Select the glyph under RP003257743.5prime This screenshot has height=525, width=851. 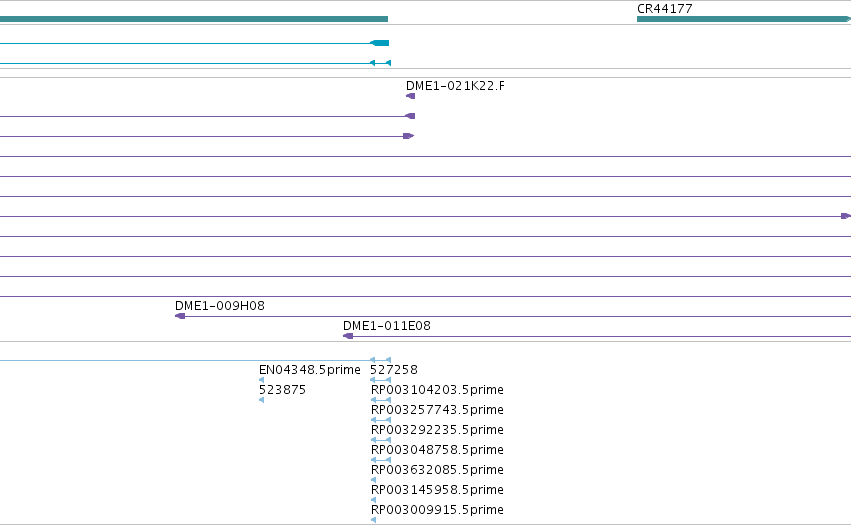(380, 420)
